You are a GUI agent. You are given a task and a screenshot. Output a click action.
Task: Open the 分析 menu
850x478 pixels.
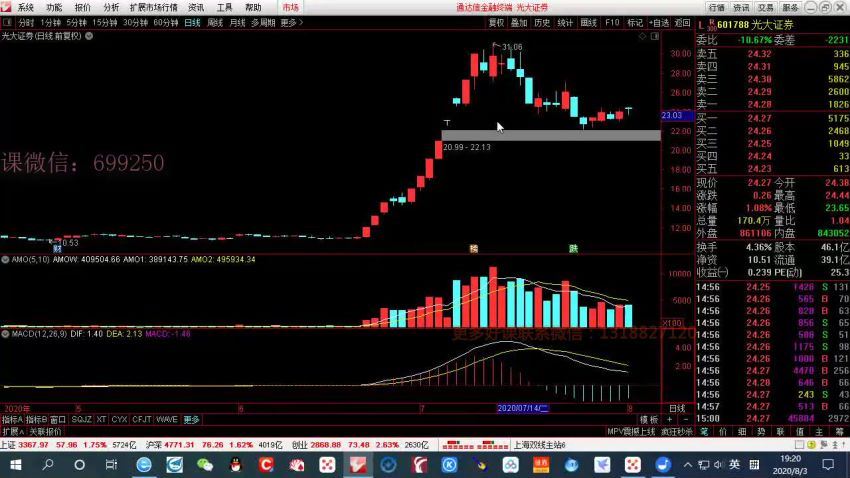click(x=111, y=8)
